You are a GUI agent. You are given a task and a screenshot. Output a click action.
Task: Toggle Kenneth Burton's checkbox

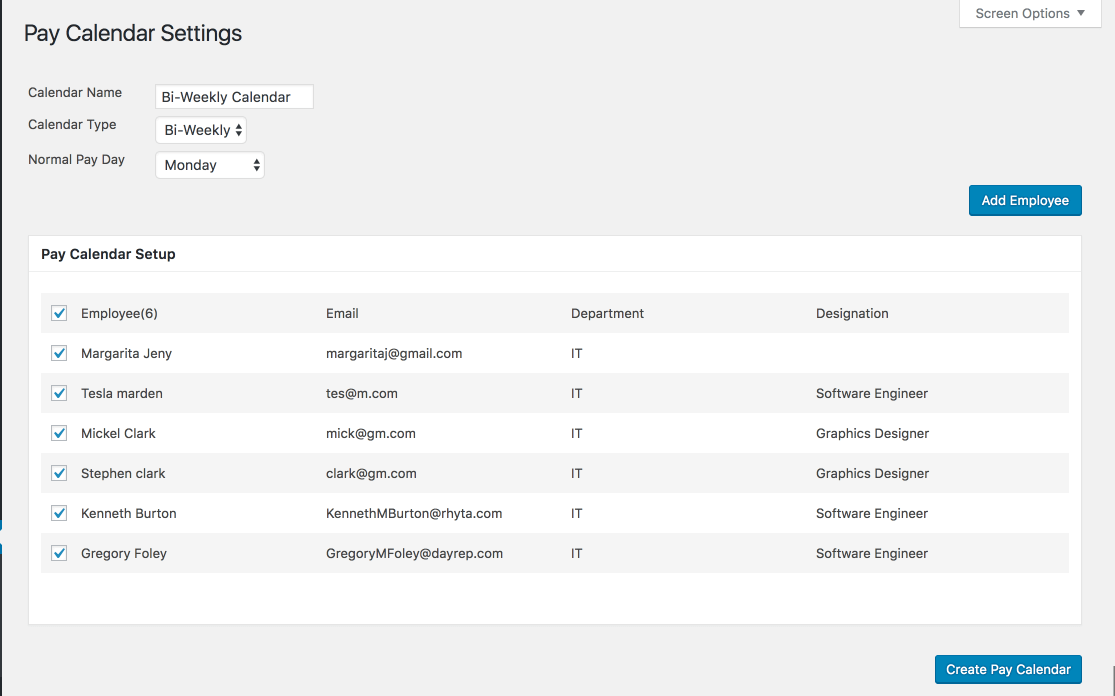[x=59, y=513]
